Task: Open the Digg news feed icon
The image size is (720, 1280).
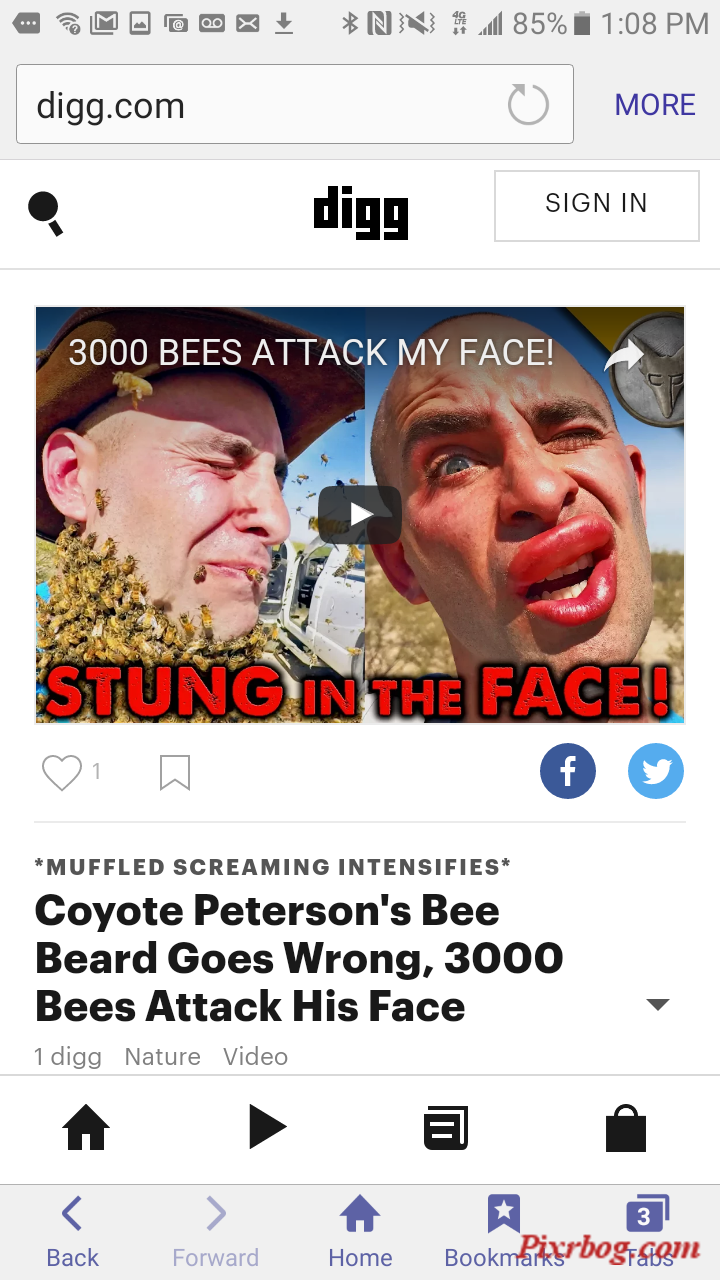Action: click(x=446, y=1128)
